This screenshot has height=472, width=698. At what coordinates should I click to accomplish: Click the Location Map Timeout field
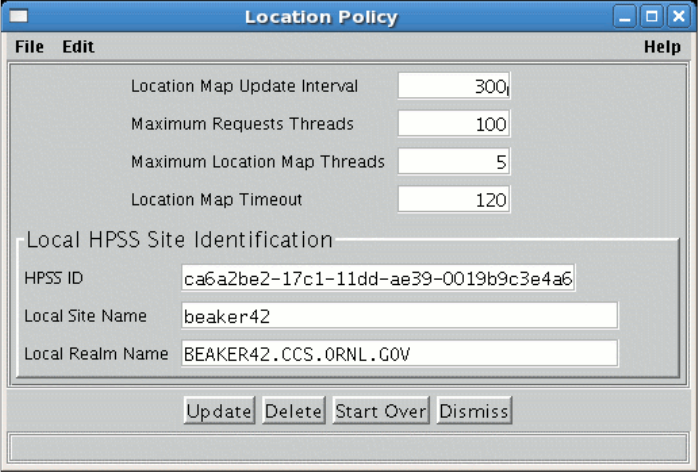click(x=454, y=199)
